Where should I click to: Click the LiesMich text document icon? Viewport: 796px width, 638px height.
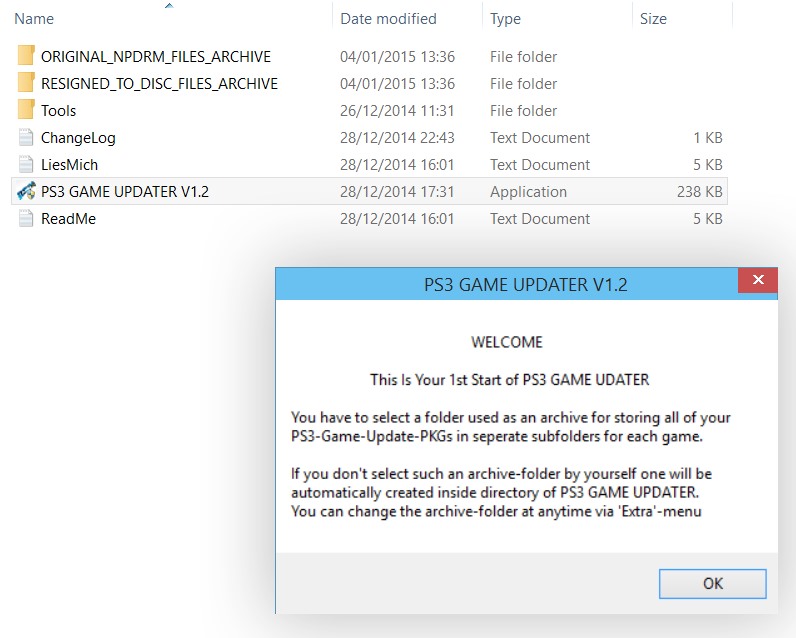click(26, 164)
